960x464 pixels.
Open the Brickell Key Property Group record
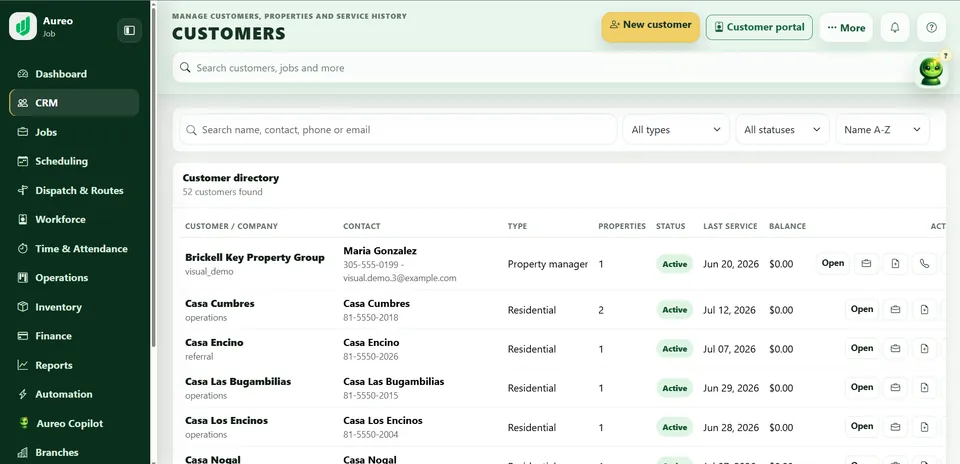[833, 263]
